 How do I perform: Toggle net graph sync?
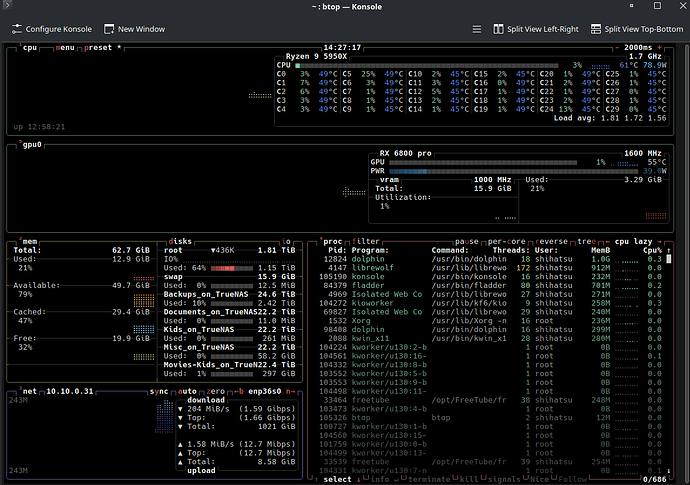point(159,391)
